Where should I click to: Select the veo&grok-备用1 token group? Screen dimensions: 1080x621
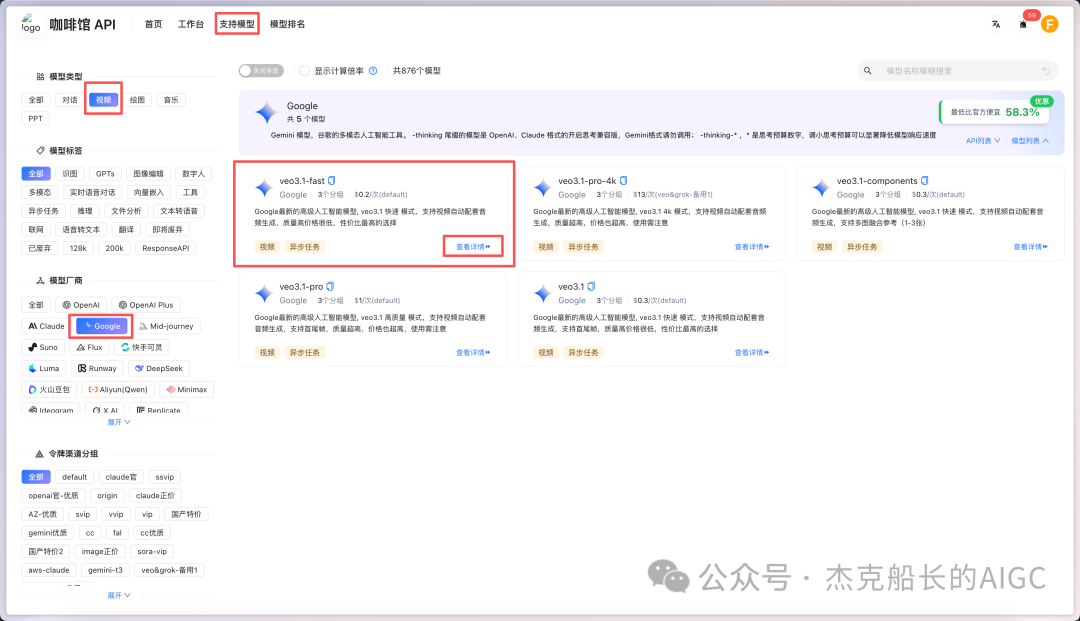169,570
